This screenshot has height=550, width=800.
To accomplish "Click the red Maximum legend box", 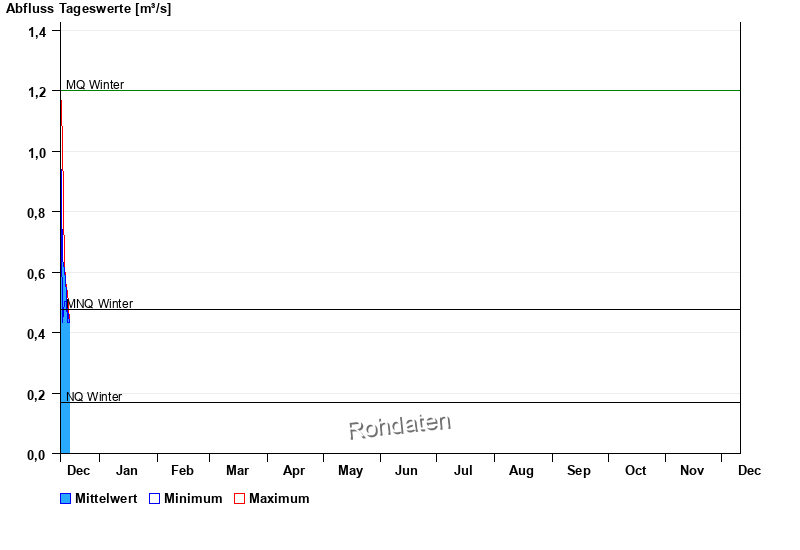I will pyautogui.click(x=239, y=499).
